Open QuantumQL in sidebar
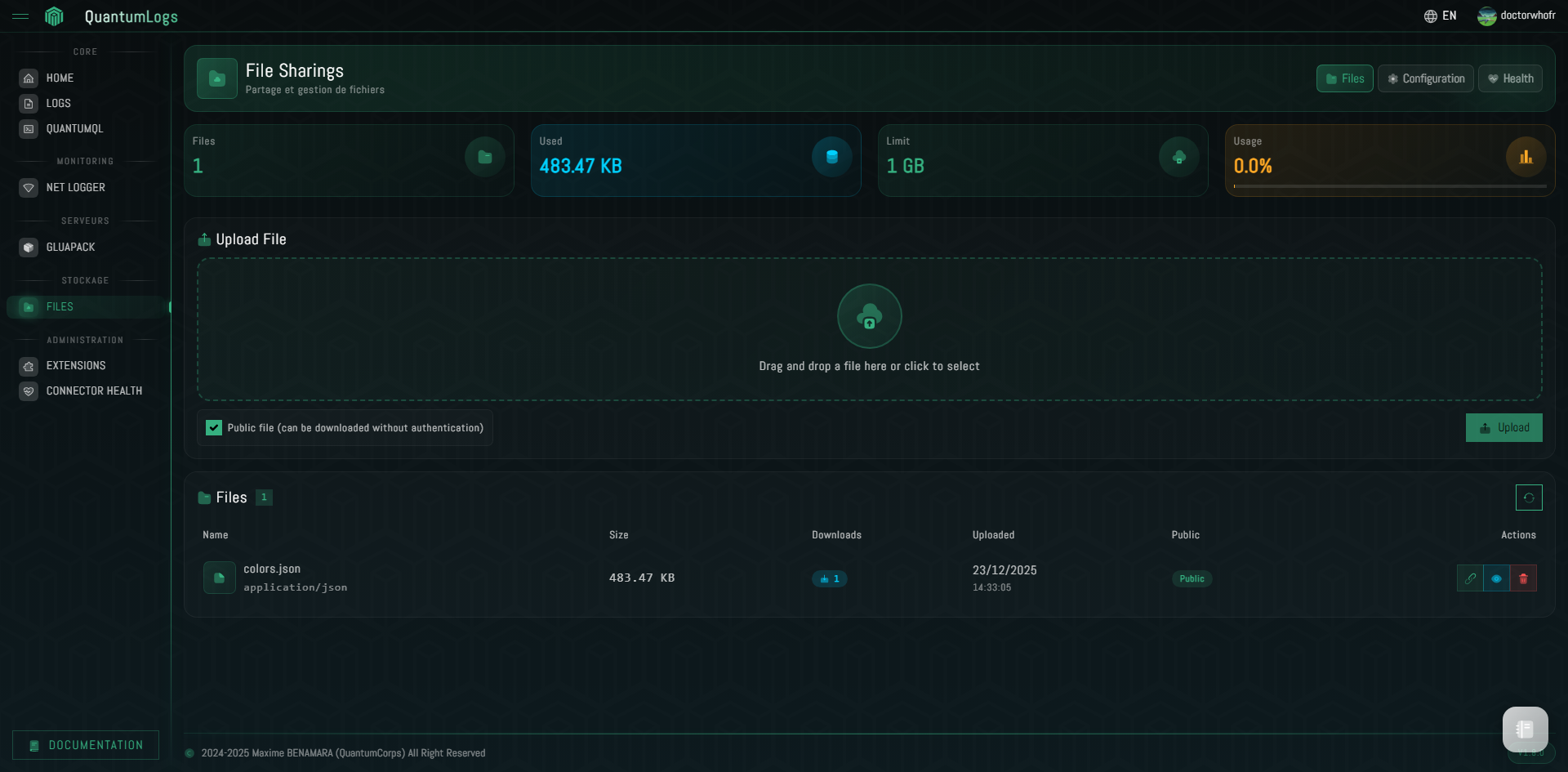The height and width of the screenshot is (772, 1568). tap(86, 129)
